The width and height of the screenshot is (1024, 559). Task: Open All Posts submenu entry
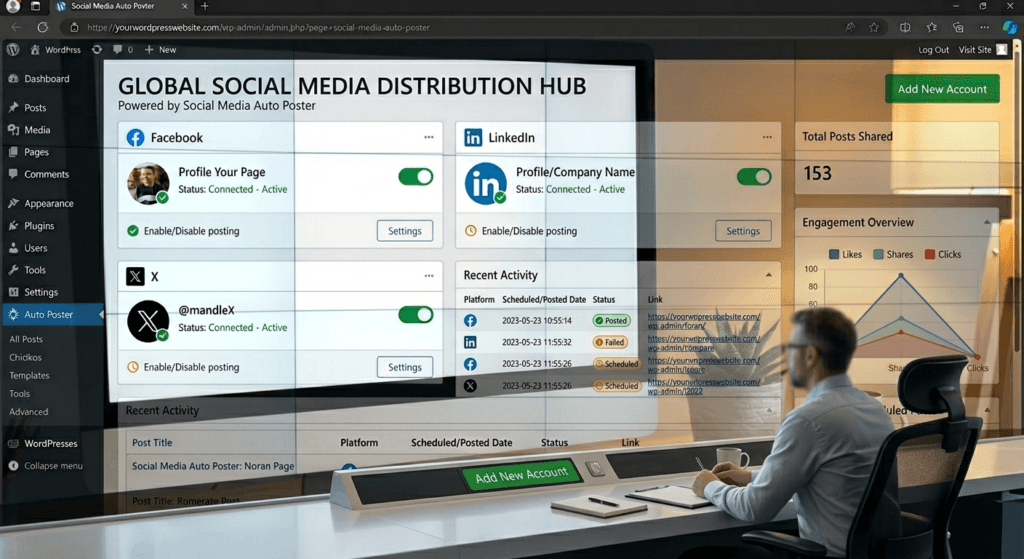(x=26, y=340)
